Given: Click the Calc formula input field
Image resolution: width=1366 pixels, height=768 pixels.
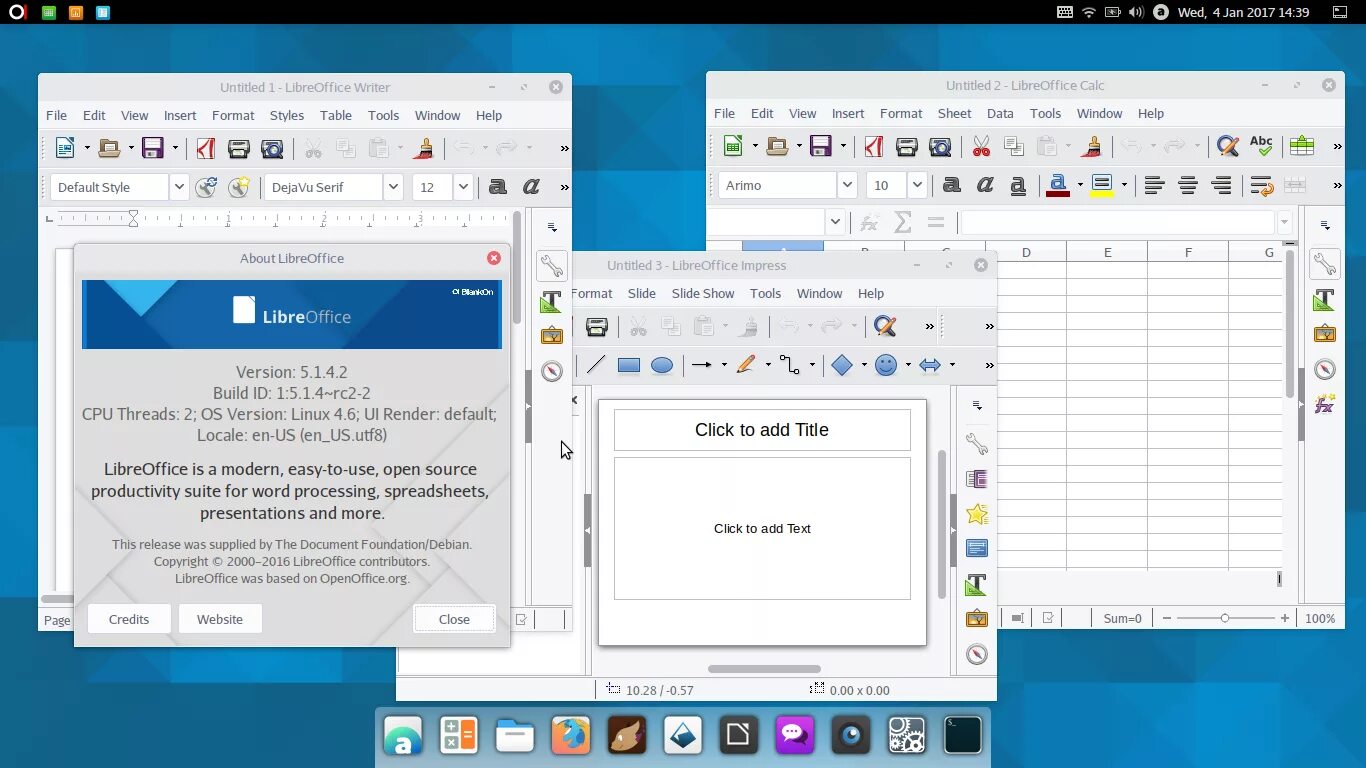Looking at the screenshot, I should 1118,222.
